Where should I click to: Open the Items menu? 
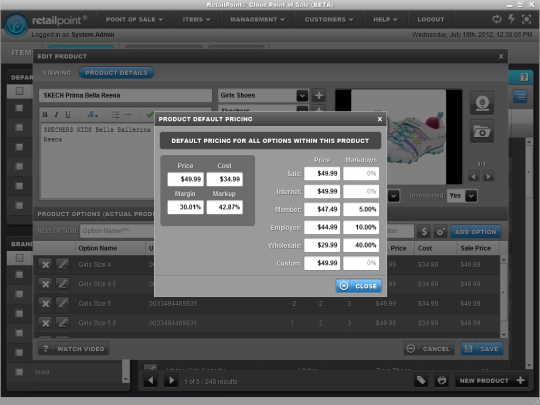[x=196, y=20]
